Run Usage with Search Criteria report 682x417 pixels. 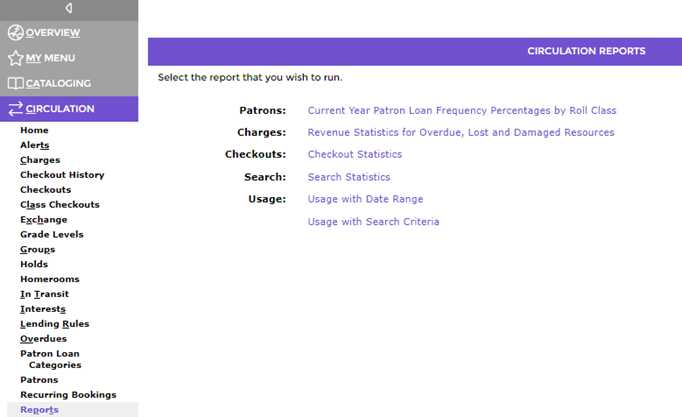[x=373, y=222]
